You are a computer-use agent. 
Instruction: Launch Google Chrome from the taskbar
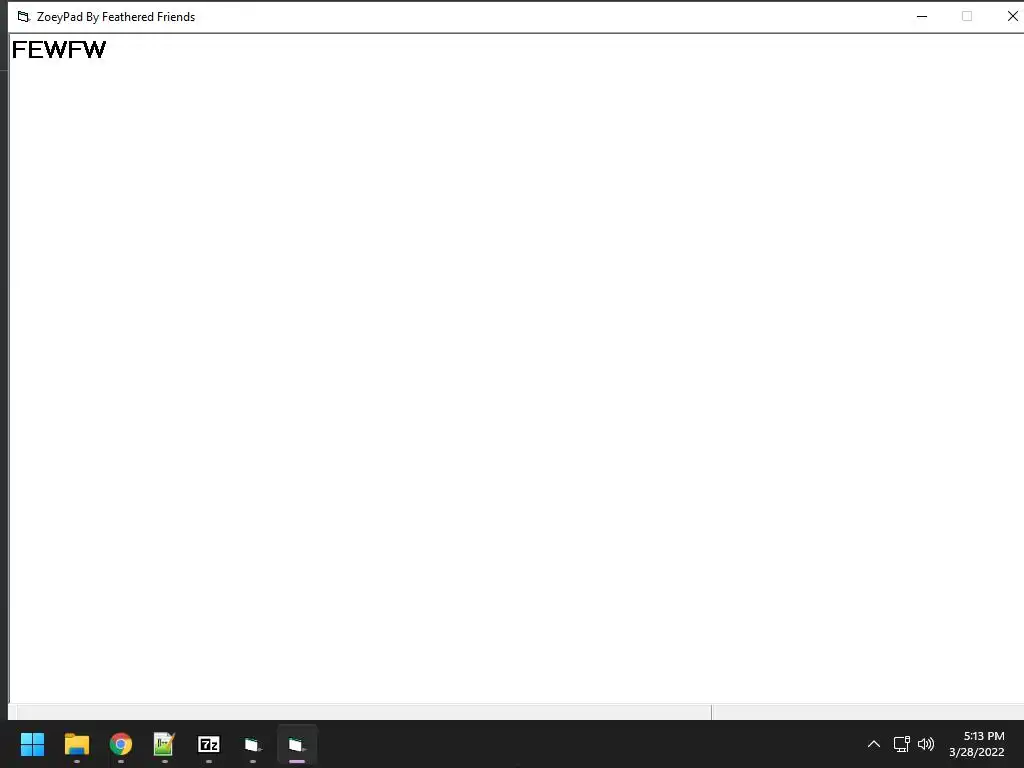[121, 744]
